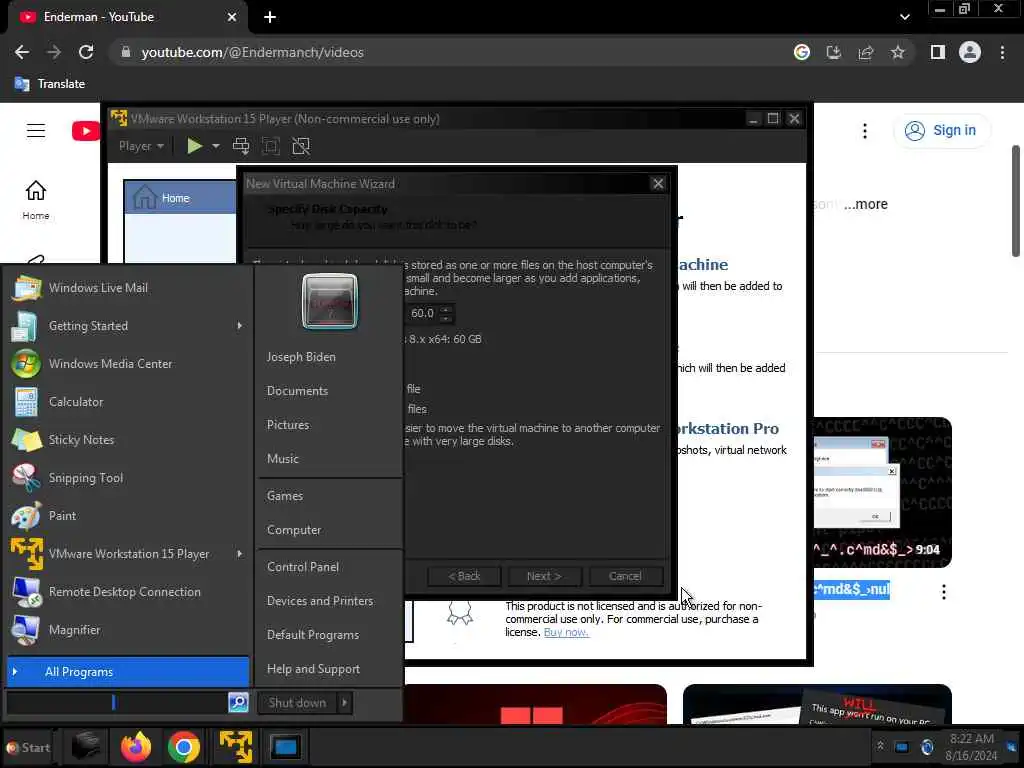Bookmark this page with the star icon
This screenshot has height=768, width=1024.
click(898, 52)
